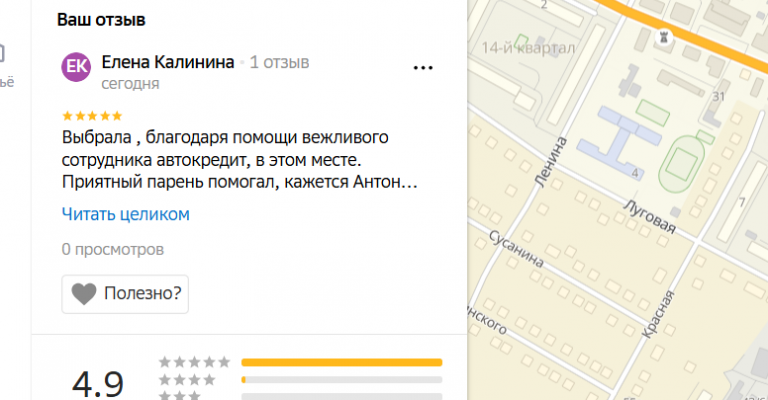
Task: Select the five-star rating row stars
Action: click(x=194, y=362)
